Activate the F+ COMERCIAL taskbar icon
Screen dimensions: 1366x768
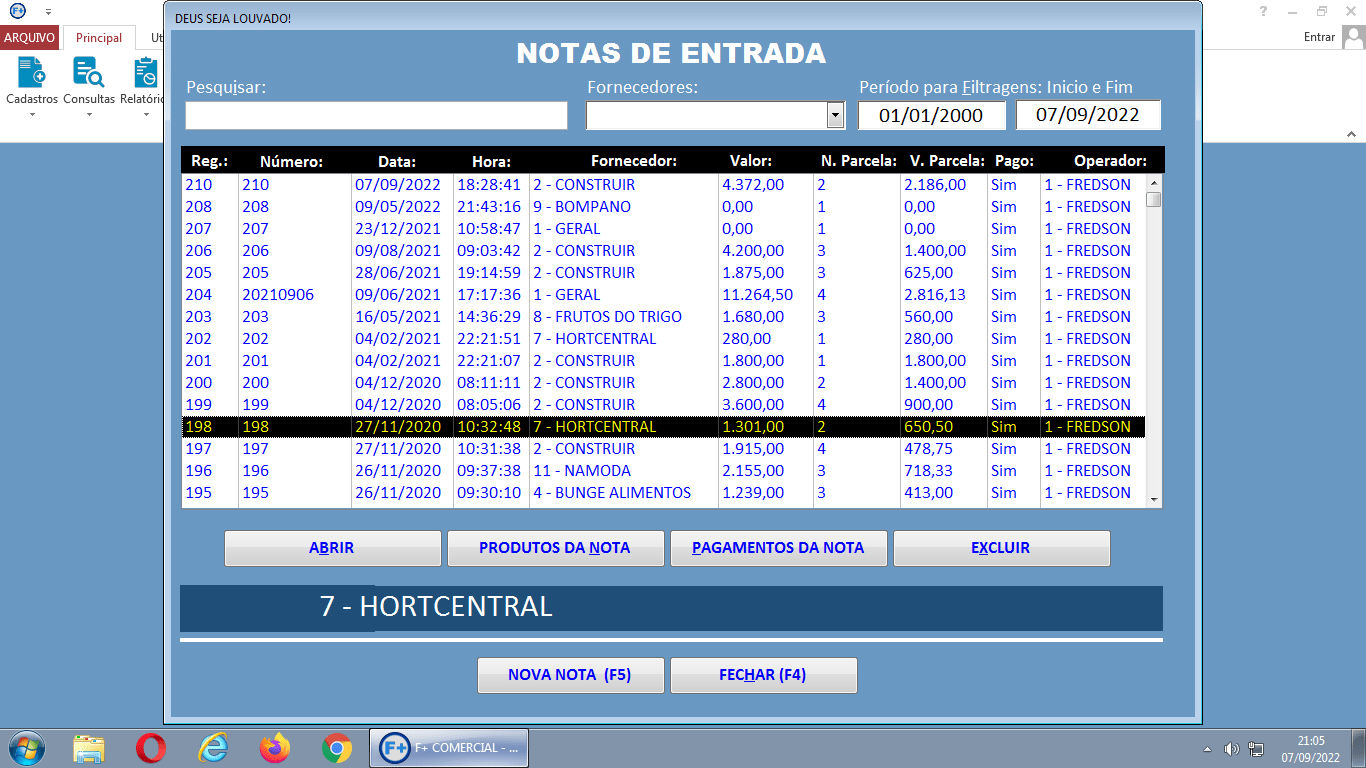[448, 747]
